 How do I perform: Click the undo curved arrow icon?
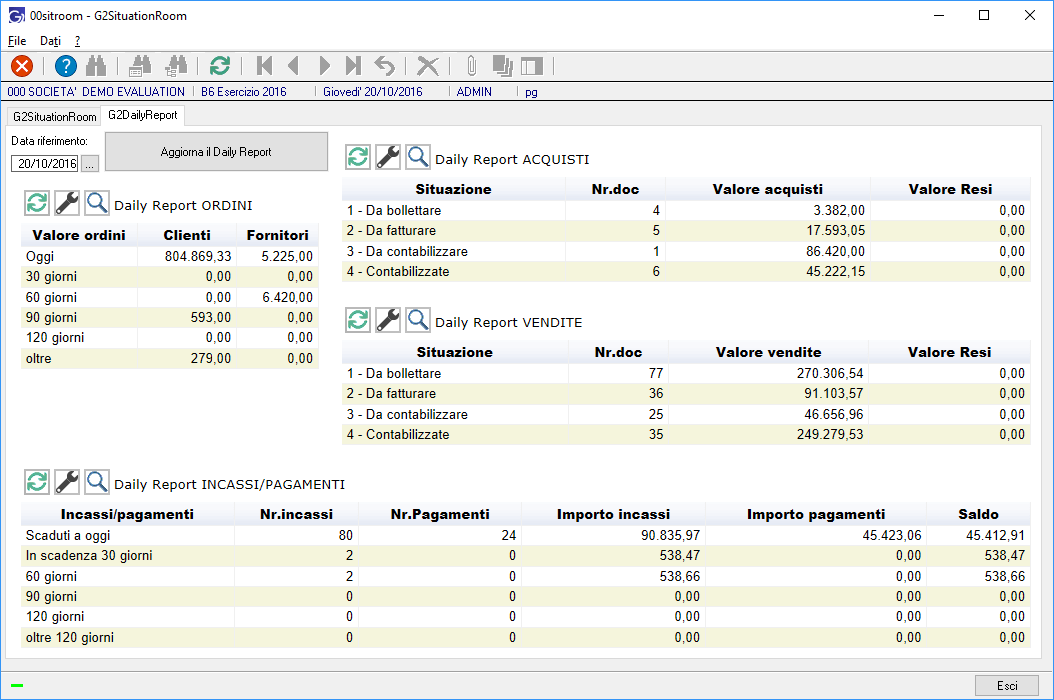pyautogui.click(x=384, y=66)
